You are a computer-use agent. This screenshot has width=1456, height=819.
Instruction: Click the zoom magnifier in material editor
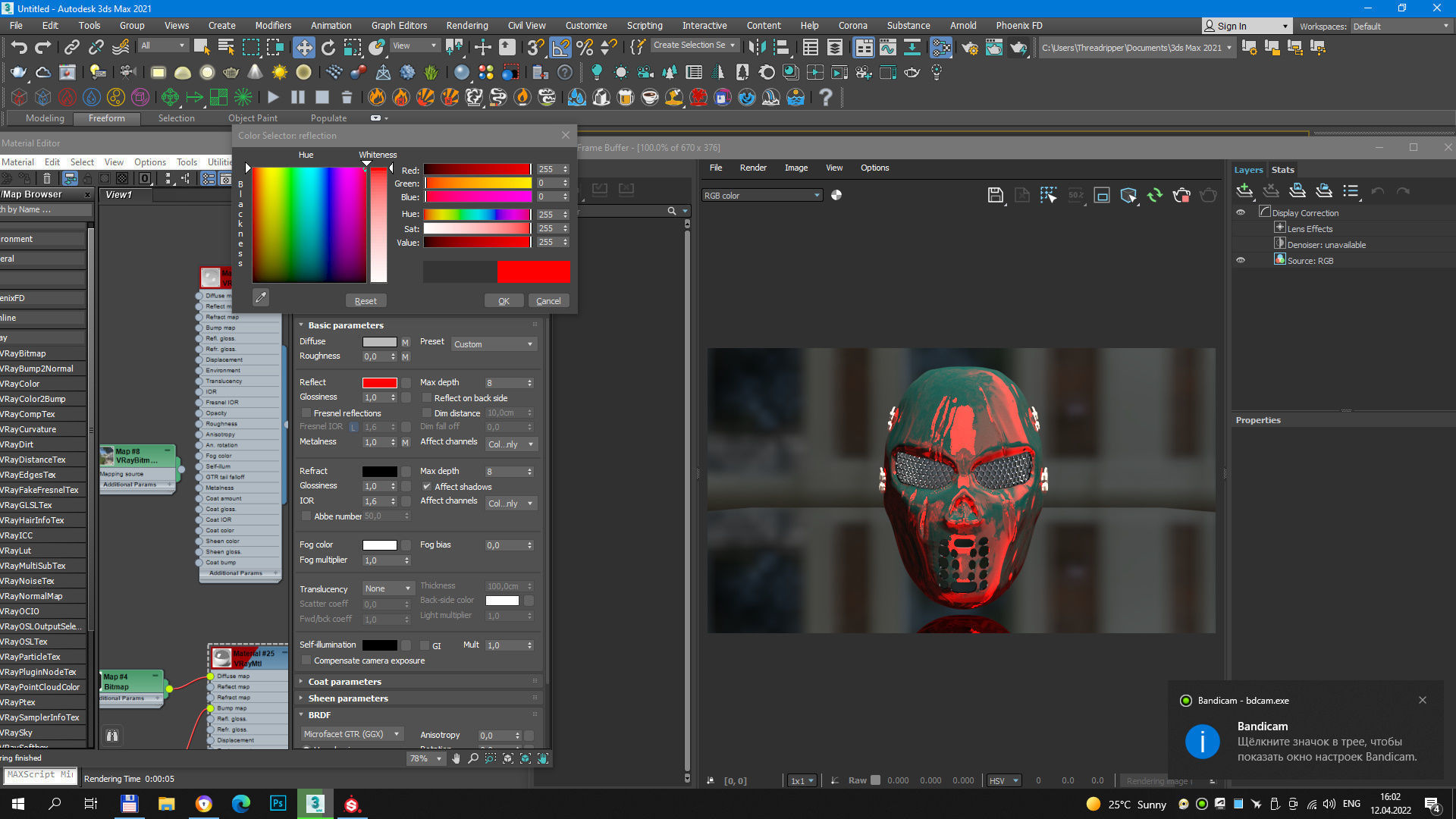click(473, 758)
